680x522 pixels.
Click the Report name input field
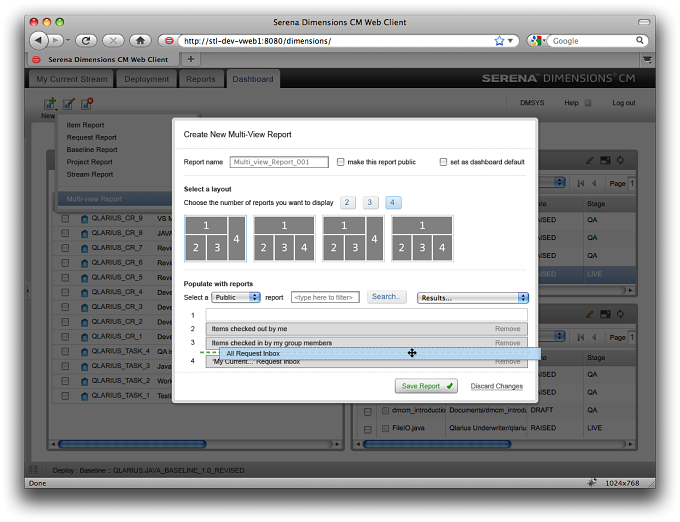pyautogui.click(x=279, y=162)
